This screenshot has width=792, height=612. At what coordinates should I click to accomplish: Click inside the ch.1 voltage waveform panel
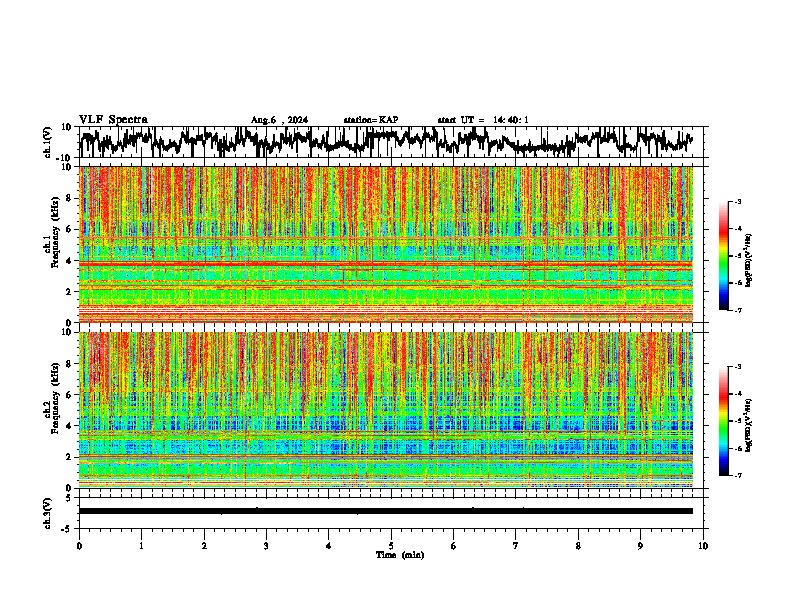[391, 142]
